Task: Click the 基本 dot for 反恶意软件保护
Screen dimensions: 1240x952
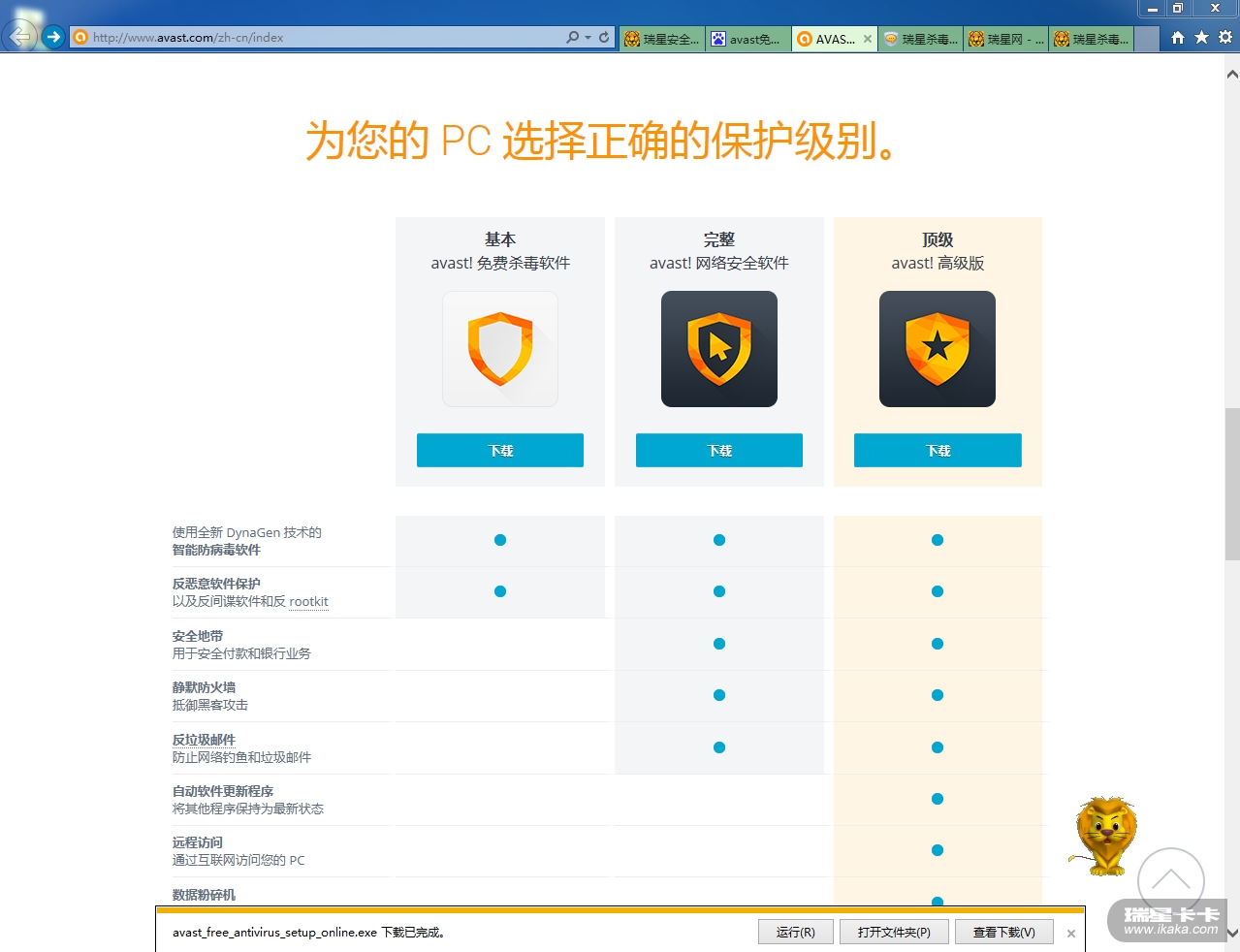Action: pyautogui.click(x=500, y=591)
